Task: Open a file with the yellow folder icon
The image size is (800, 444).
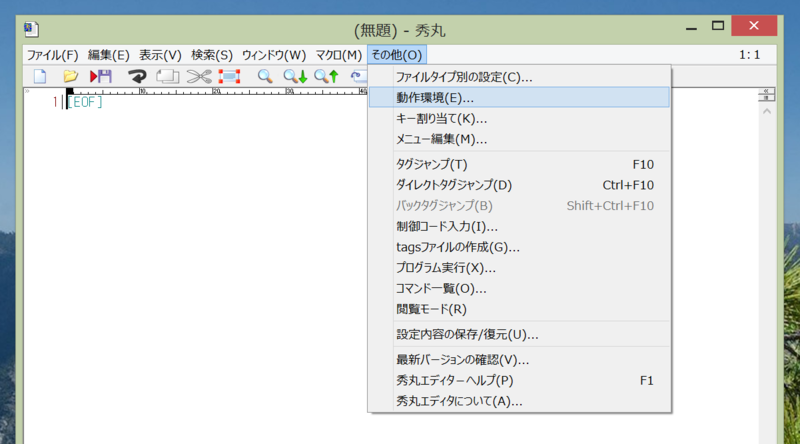Action: click(x=70, y=77)
